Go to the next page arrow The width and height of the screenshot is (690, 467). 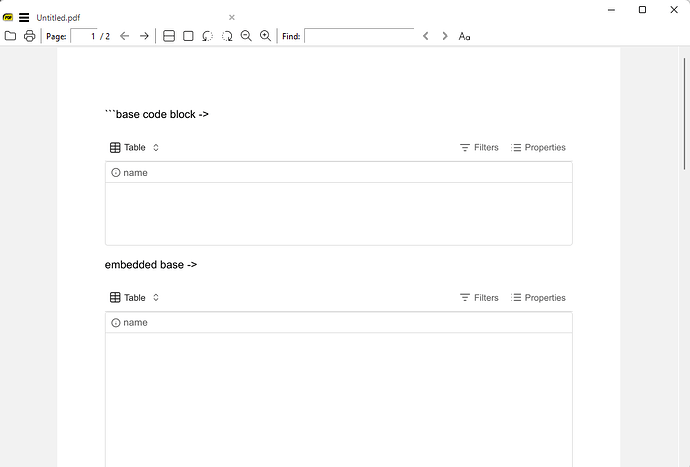(x=144, y=36)
